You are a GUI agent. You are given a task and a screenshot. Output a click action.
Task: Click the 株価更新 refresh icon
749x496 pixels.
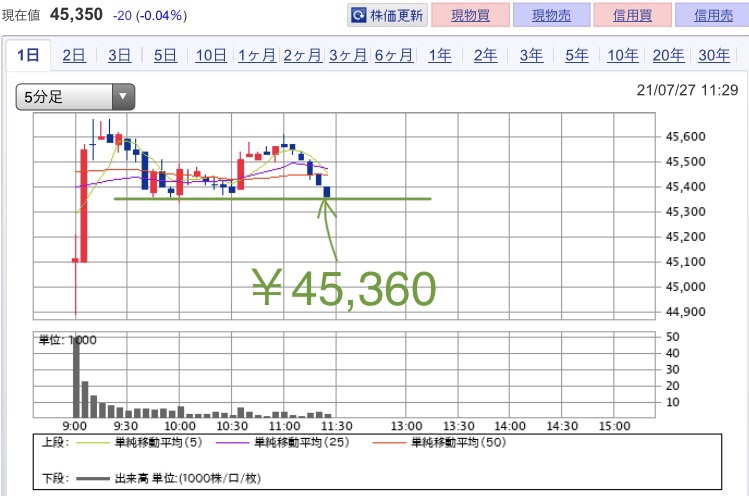[x=358, y=15]
